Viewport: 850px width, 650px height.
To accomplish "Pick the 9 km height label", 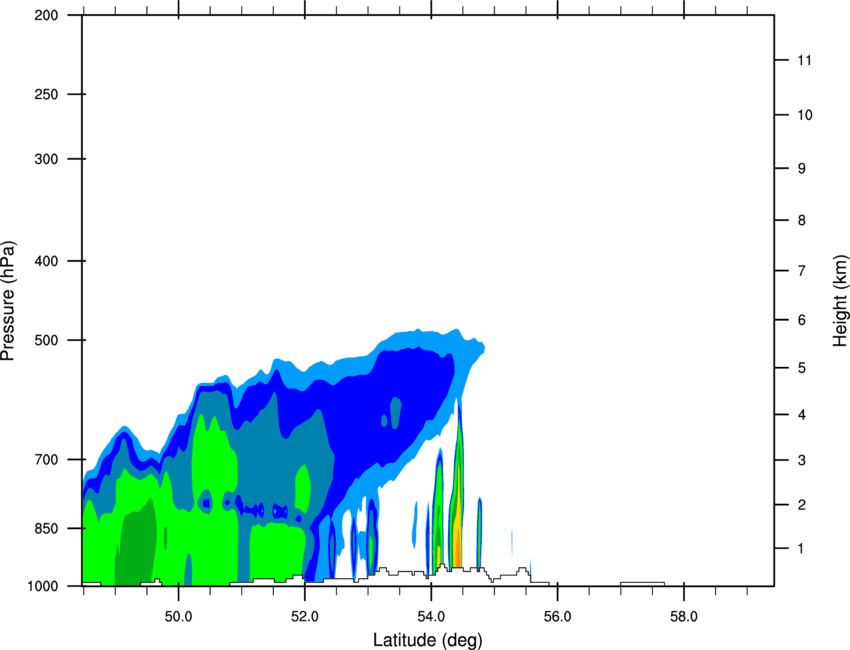I will pos(801,169).
